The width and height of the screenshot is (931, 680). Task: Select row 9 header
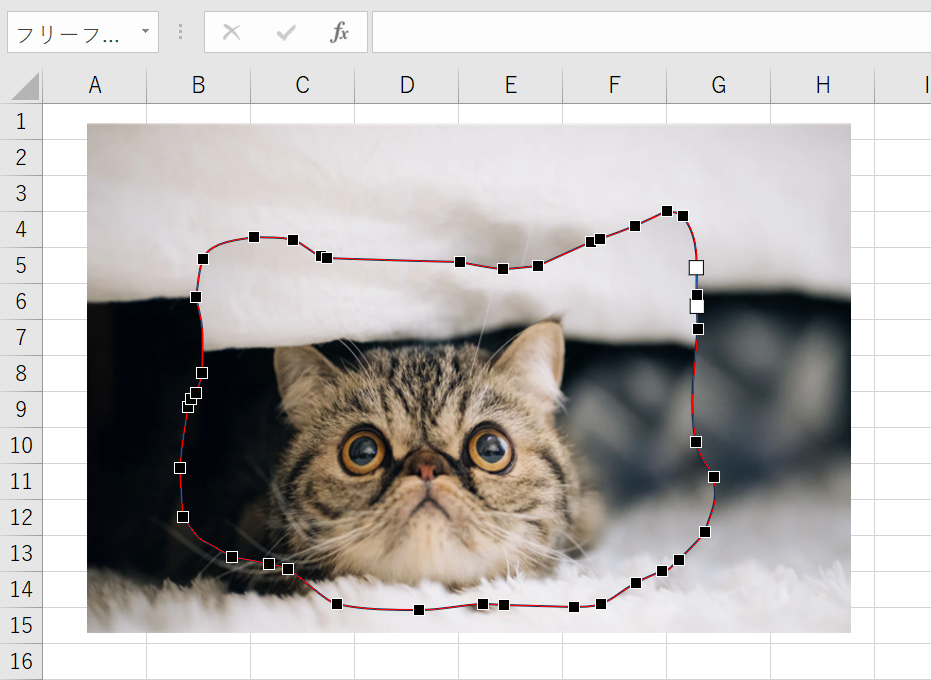[21, 409]
